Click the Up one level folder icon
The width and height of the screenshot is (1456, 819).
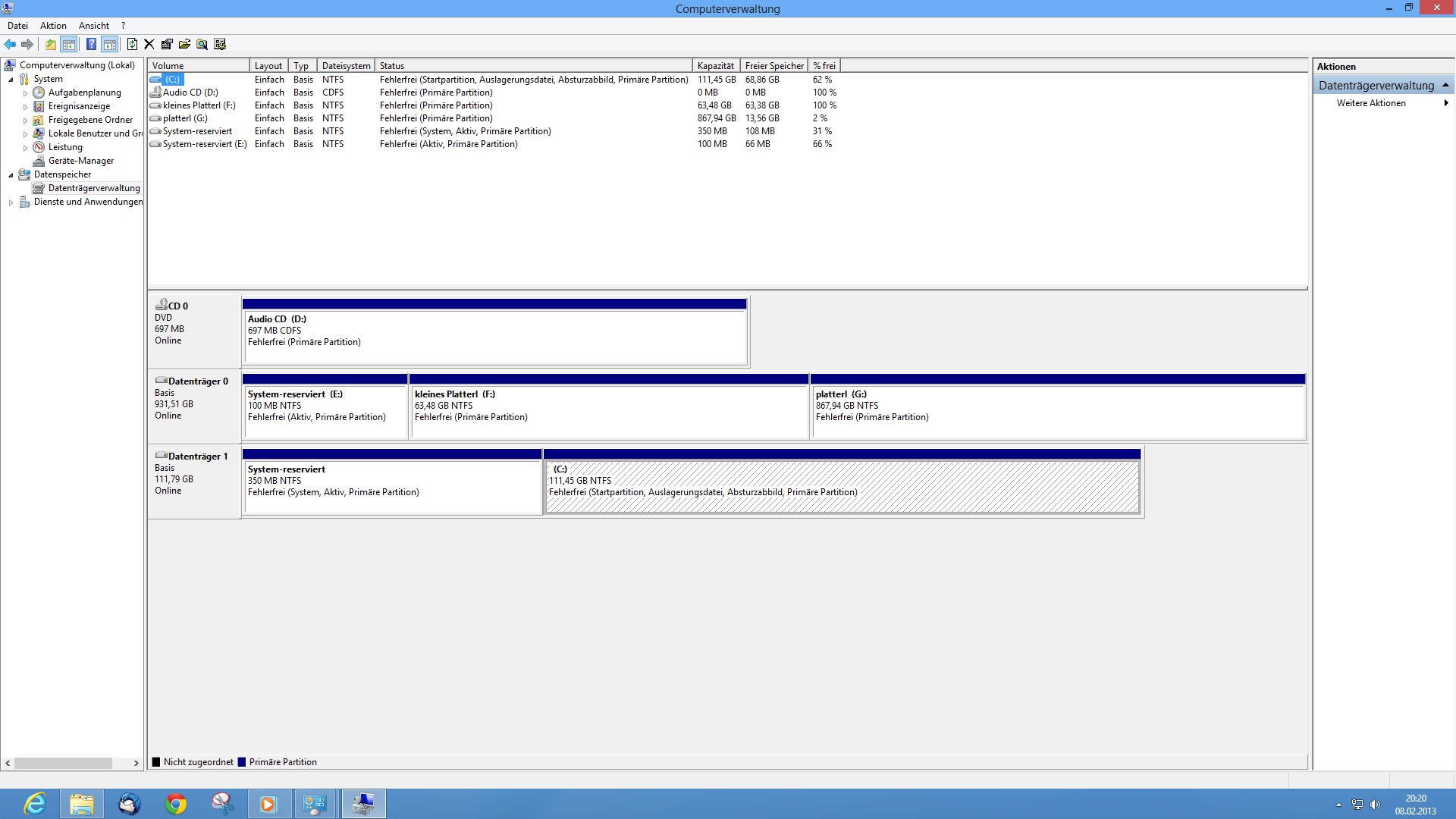pyautogui.click(x=50, y=44)
